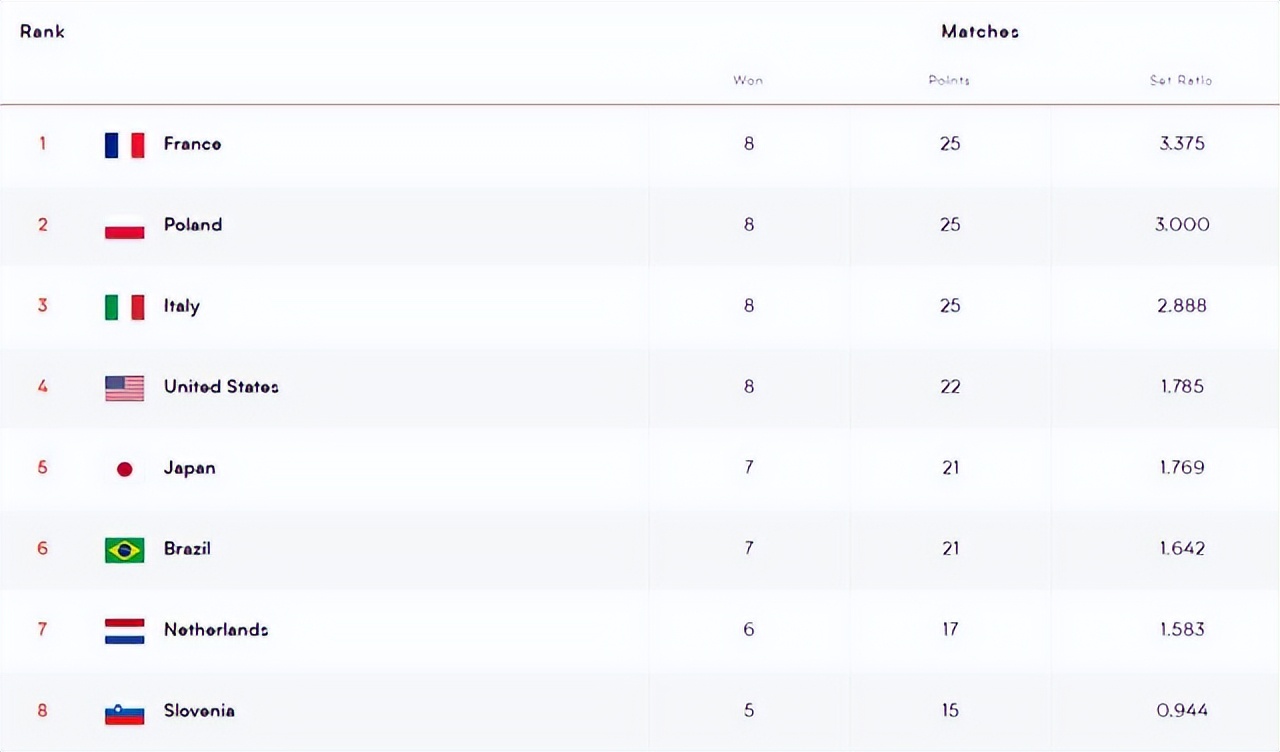The width and height of the screenshot is (1280, 752).
Task: Click France's points value 25
Action: [950, 144]
